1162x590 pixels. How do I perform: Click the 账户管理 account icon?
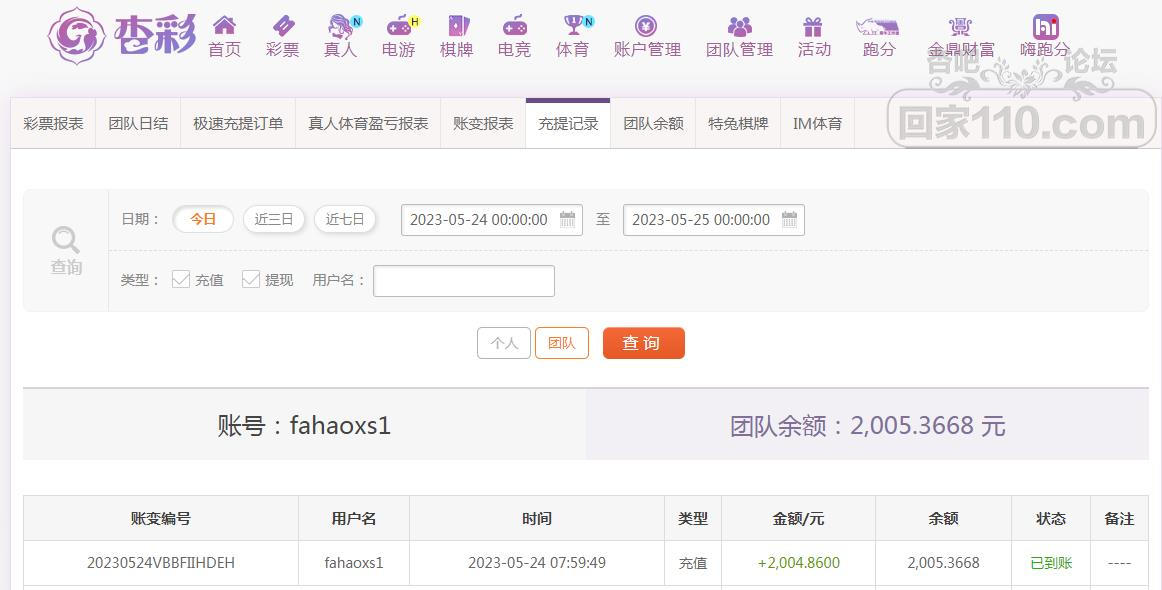[646, 26]
